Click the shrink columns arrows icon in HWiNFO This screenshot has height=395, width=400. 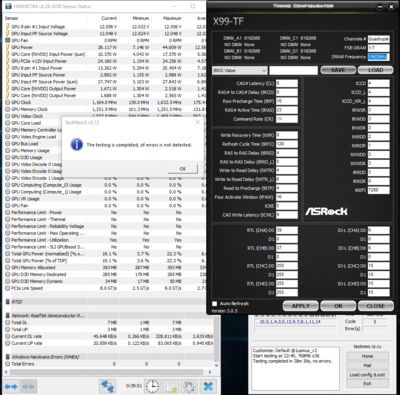pos(28,386)
